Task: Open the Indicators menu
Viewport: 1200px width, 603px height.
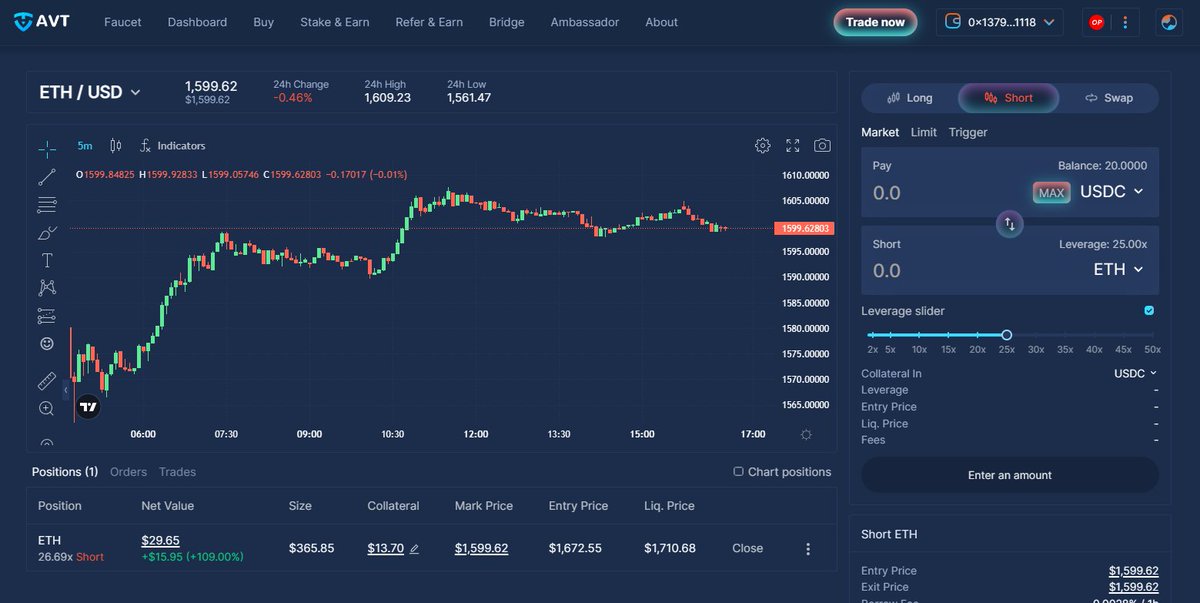Action: pos(172,146)
